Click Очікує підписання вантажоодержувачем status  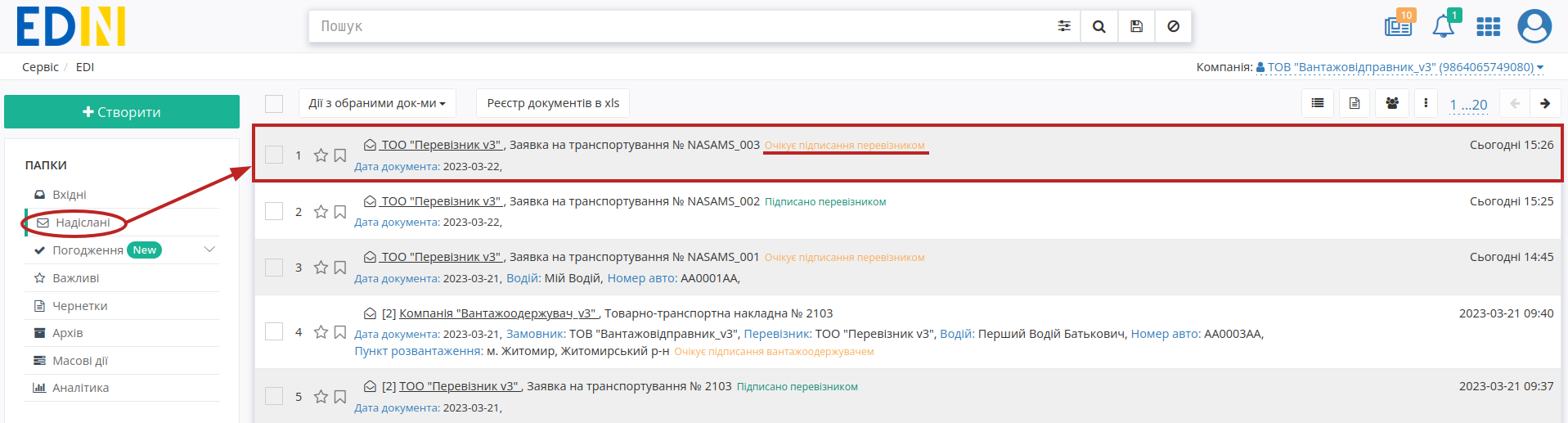point(774,352)
